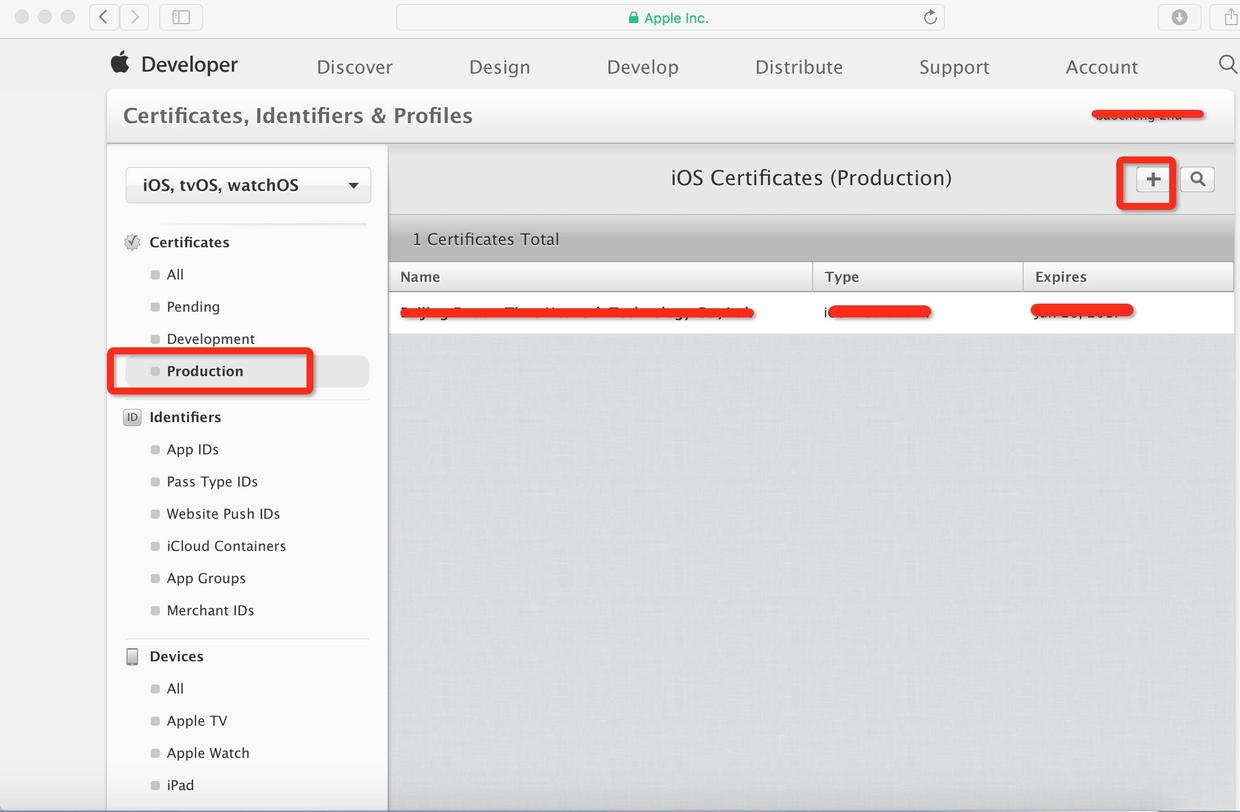Viewport: 1240px width, 812px height.
Task: Open the Develop menu item
Action: tap(642, 66)
